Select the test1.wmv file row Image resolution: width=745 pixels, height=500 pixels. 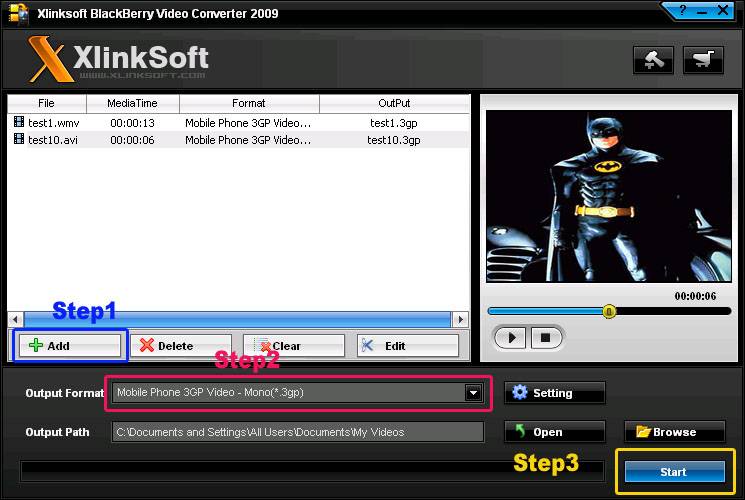[x=239, y=123]
